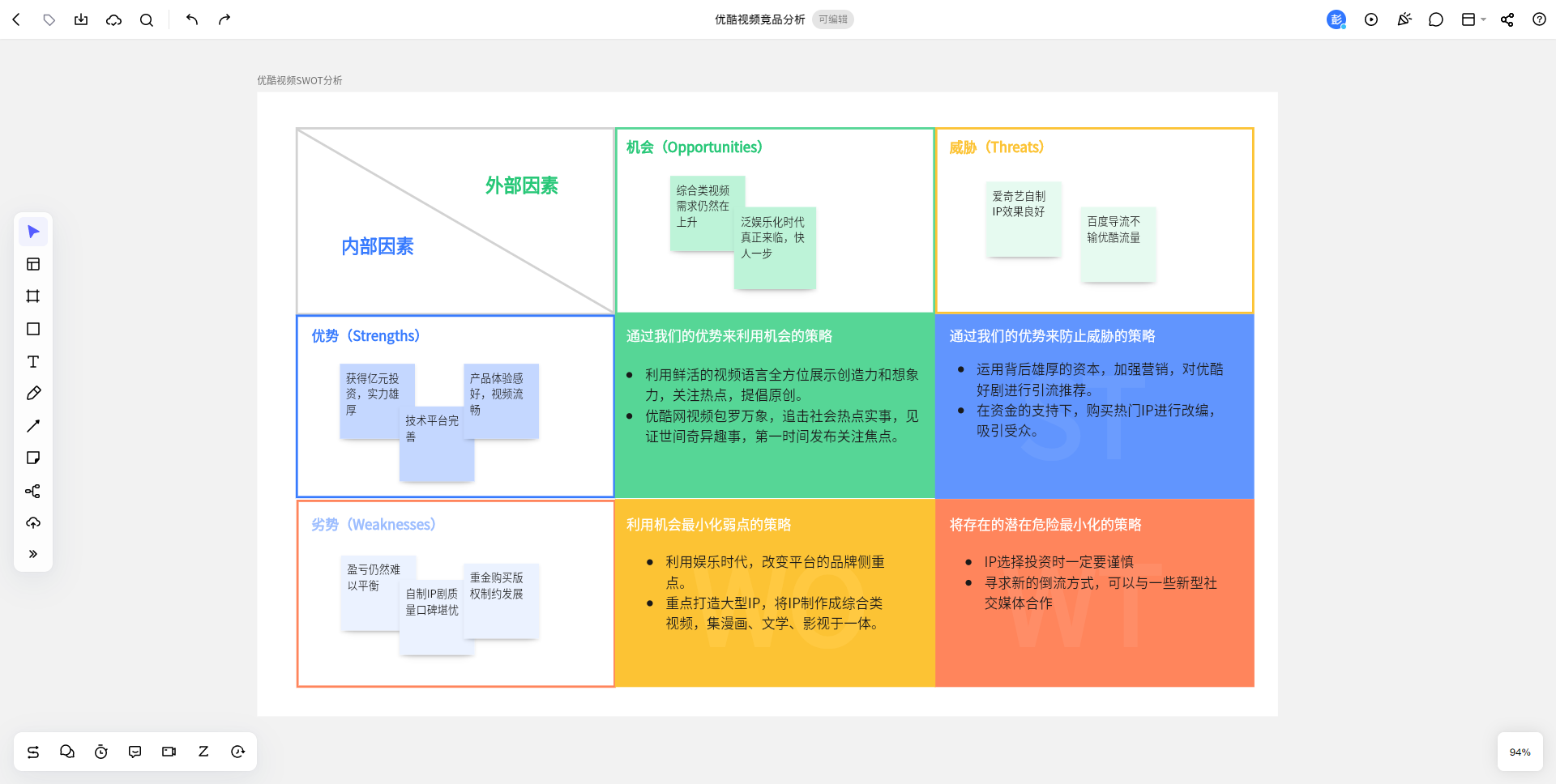Screen dimensions: 1556x784
Task: Click bullet 重点打造大型IP text
Action: click(x=774, y=613)
